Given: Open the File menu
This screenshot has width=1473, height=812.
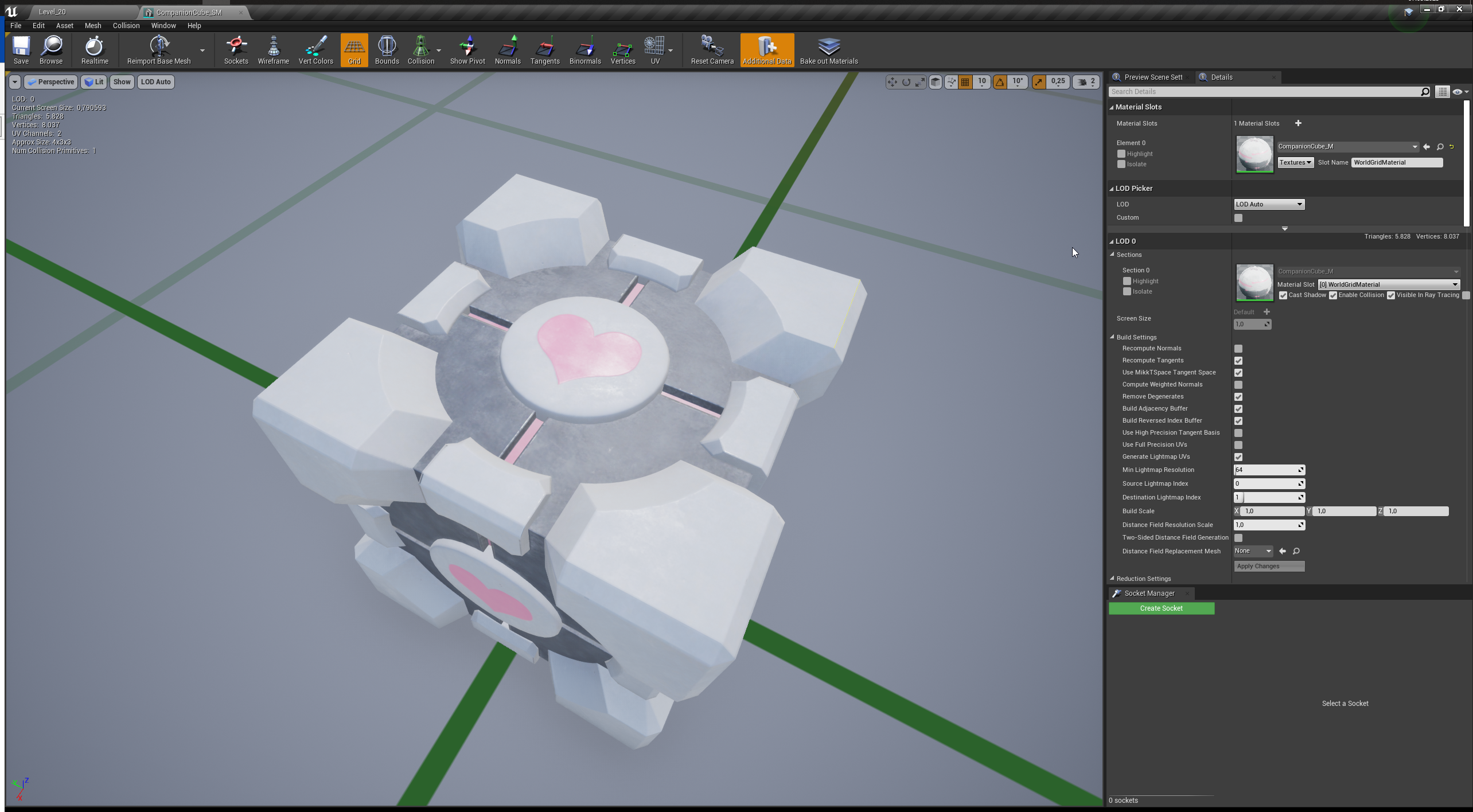Looking at the screenshot, I should coord(15,26).
